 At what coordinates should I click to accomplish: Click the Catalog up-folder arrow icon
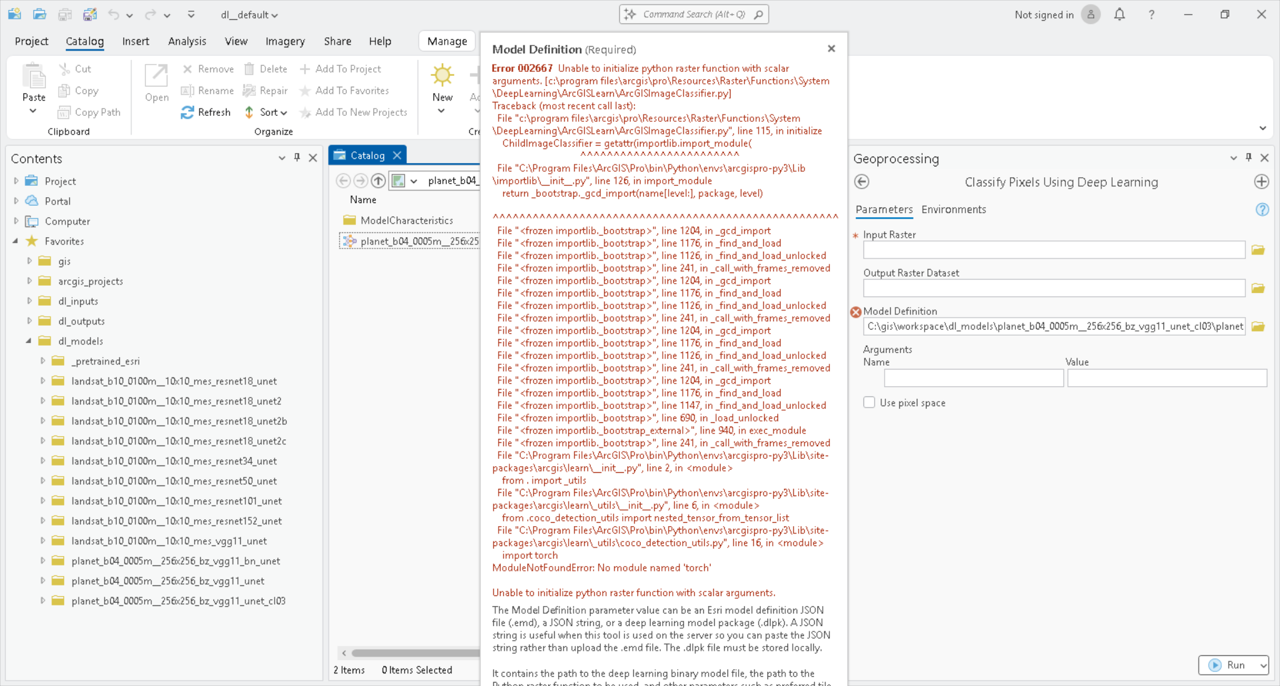coord(378,181)
